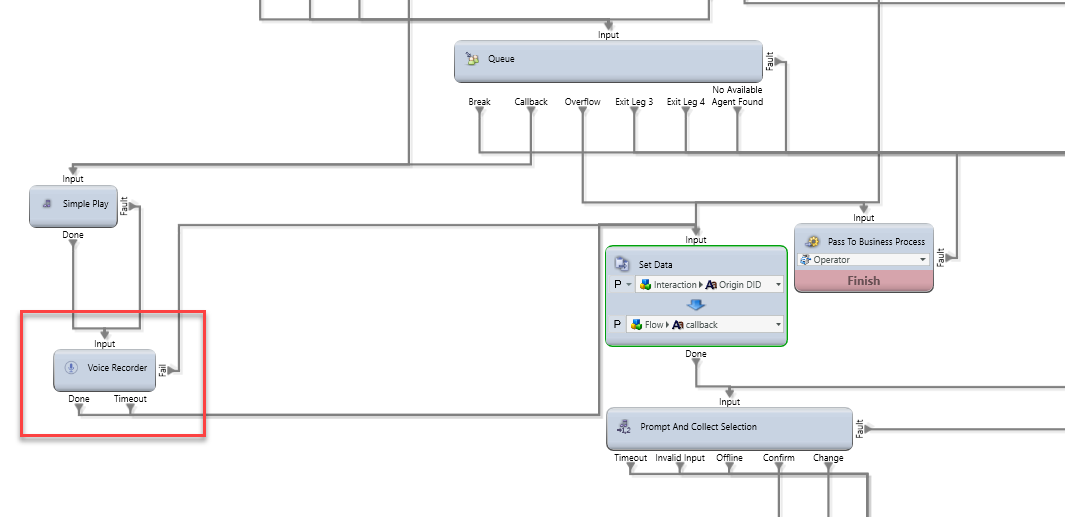Click the Overflow output port of Queue
The height and width of the screenshot is (517, 1065).
pos(582,110)
